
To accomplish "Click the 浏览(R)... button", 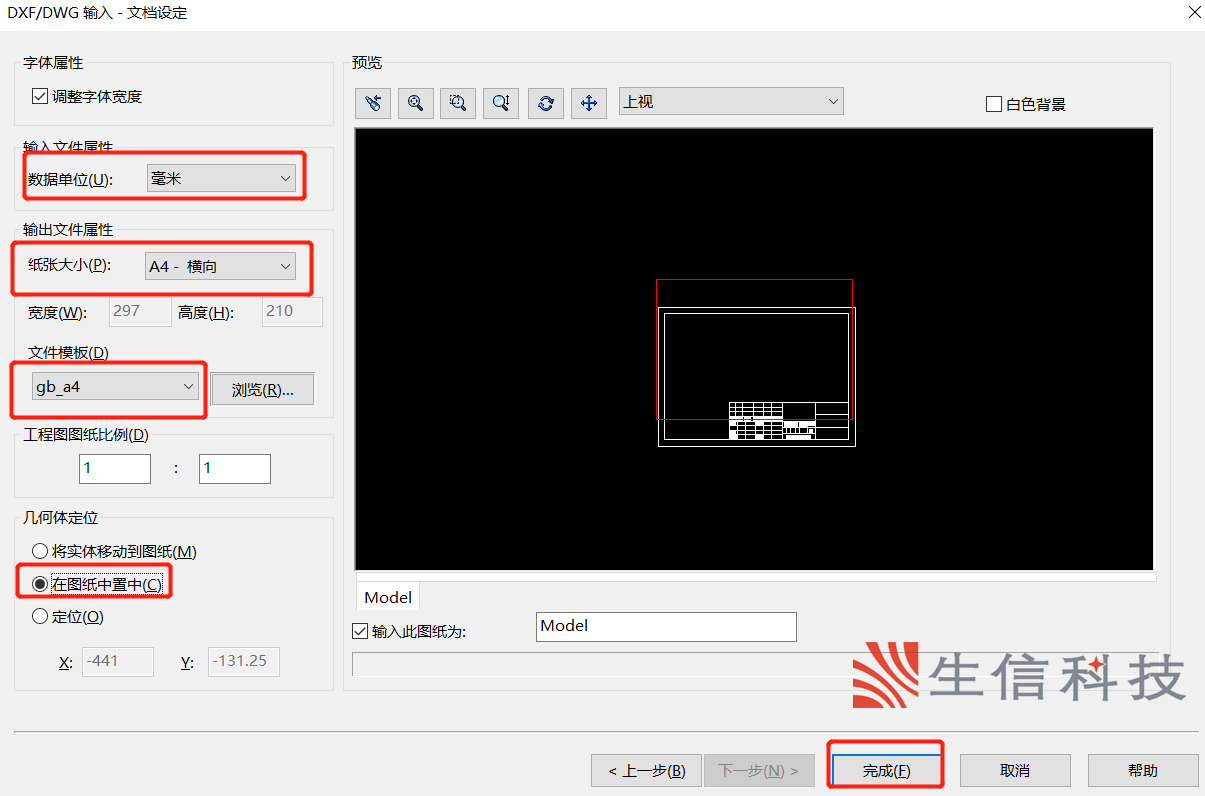I will 263,390.
